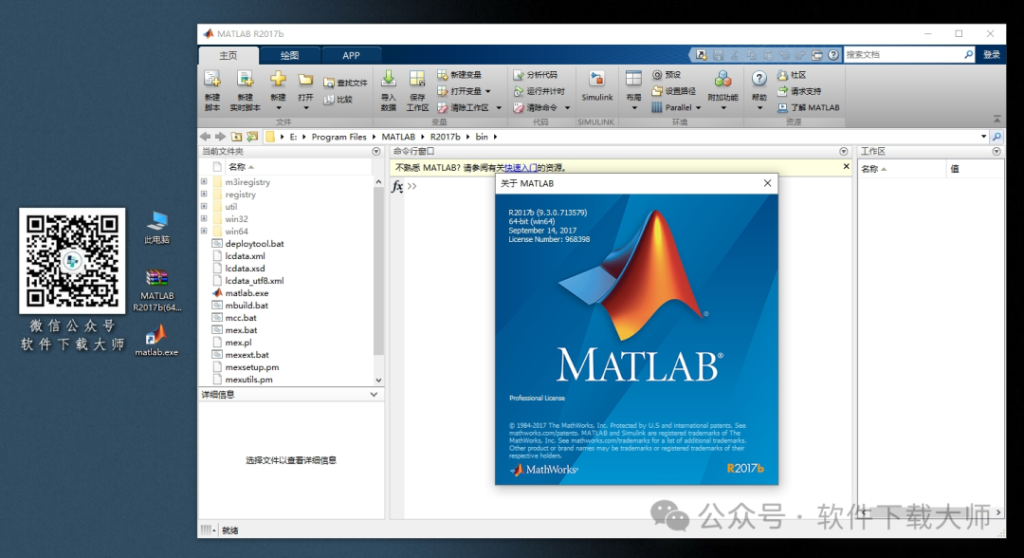Click the Parallel icon
The width and height of the screenshot is (1024, 558).
coord(657,108)
